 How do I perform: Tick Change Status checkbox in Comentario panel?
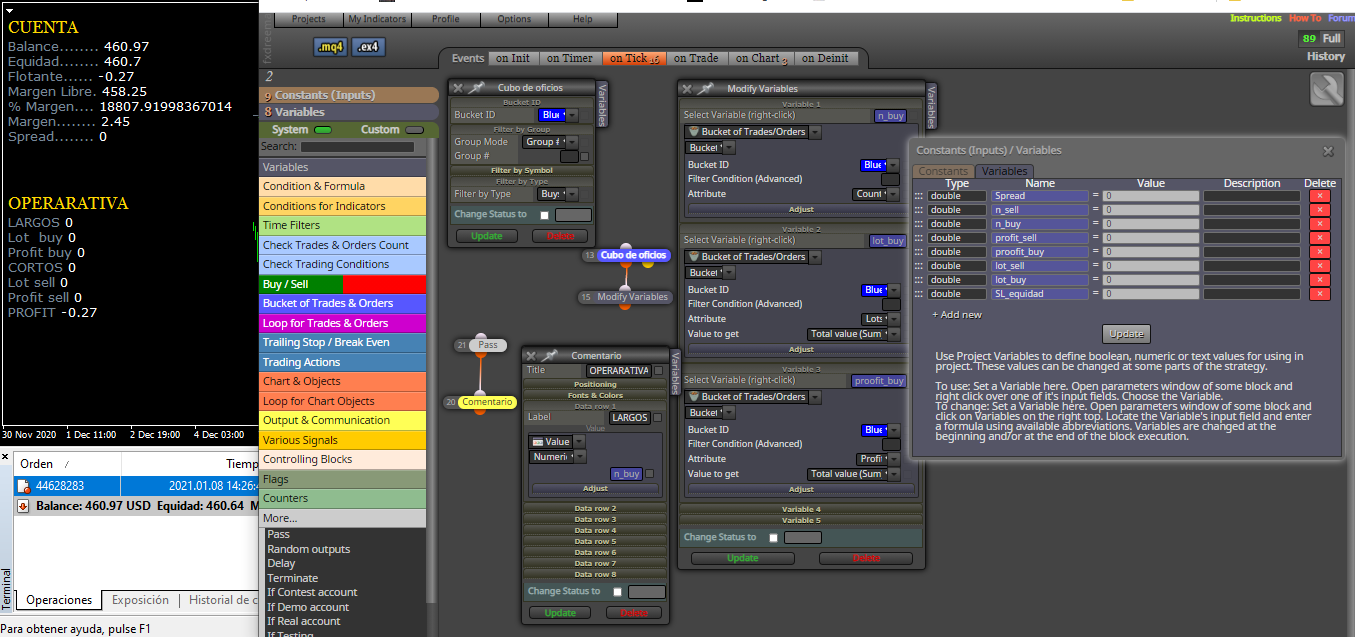pos(617,592)
